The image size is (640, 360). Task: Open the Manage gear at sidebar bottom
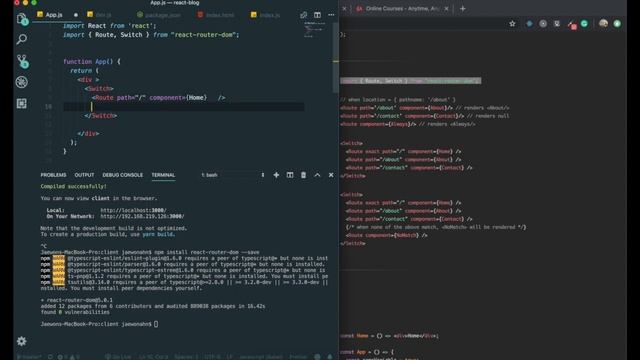point(22,341)
